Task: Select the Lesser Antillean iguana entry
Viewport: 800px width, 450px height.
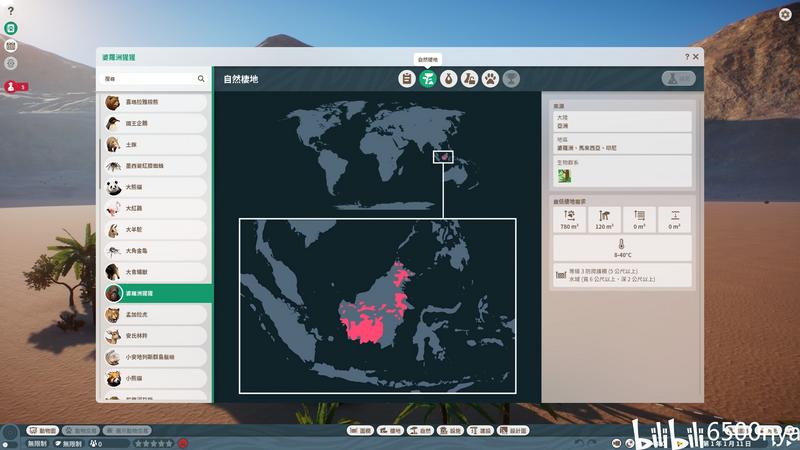Action: 155,357
